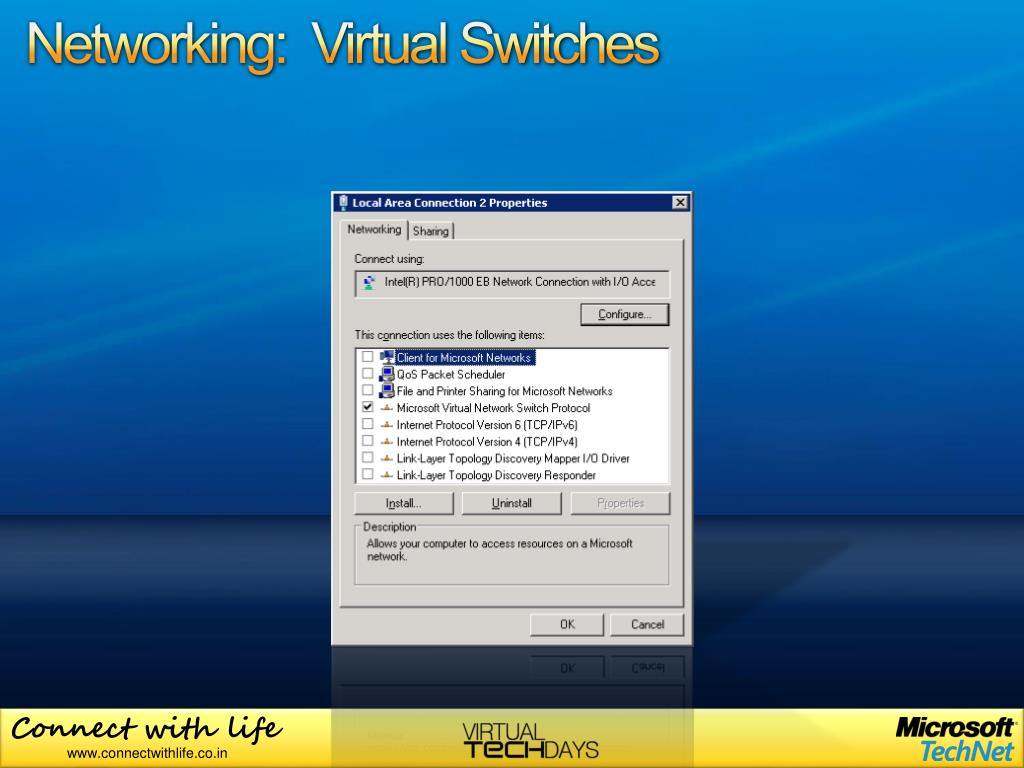Select 'Internet Protocol Version 6 (TCP/IPv6)'
The height and width of the screenshot is (768, 1024).
coord(487,424)
